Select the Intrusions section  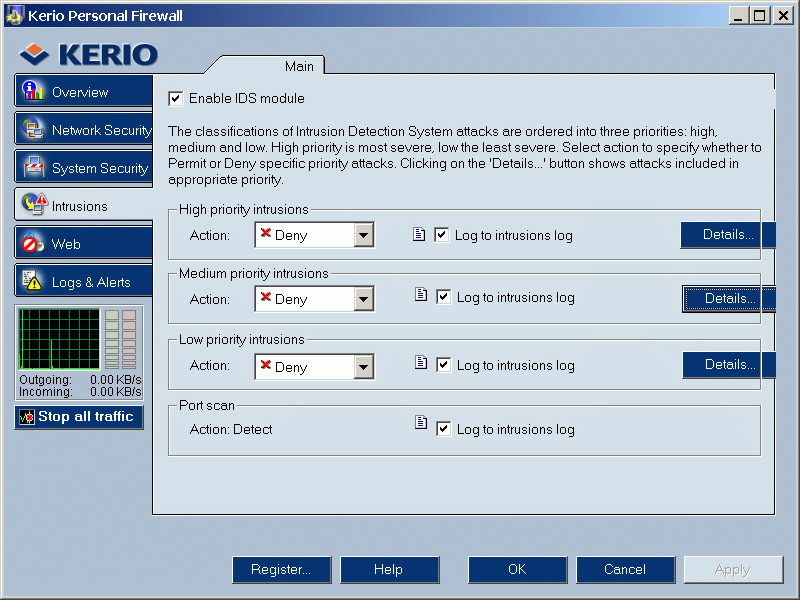click(84, 205)
